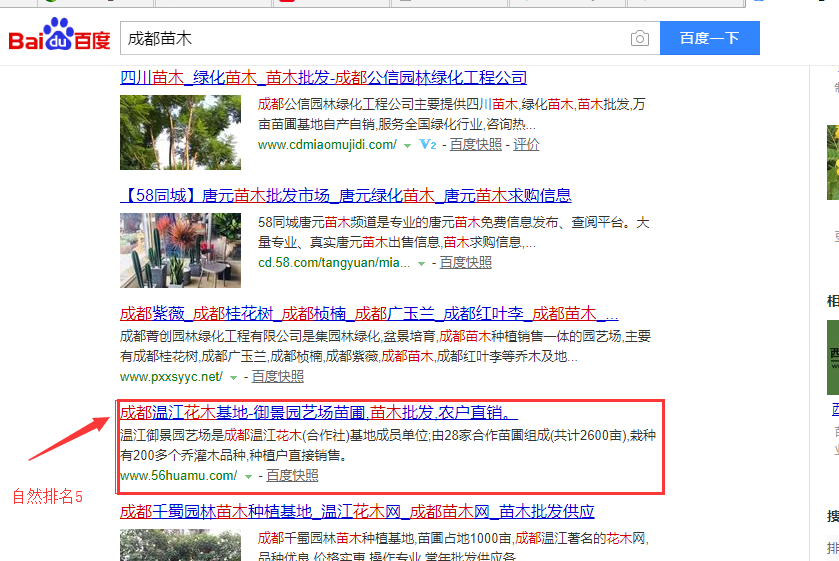The width and height of the screenshot is (839, 561).
Task: Select snippet text 成都千蜀园林苗木种植基地,苗圃占地1000亩
Action: (x=385, y=539)
